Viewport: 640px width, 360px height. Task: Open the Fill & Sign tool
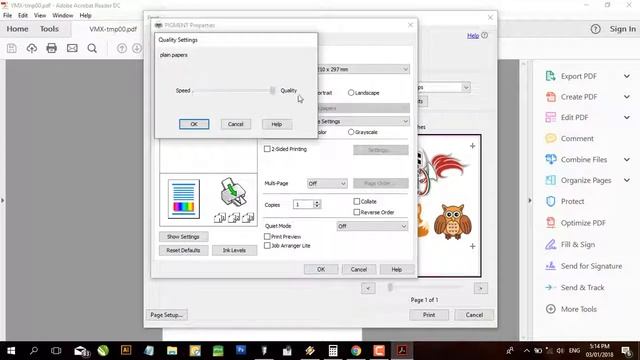point(578,244)
